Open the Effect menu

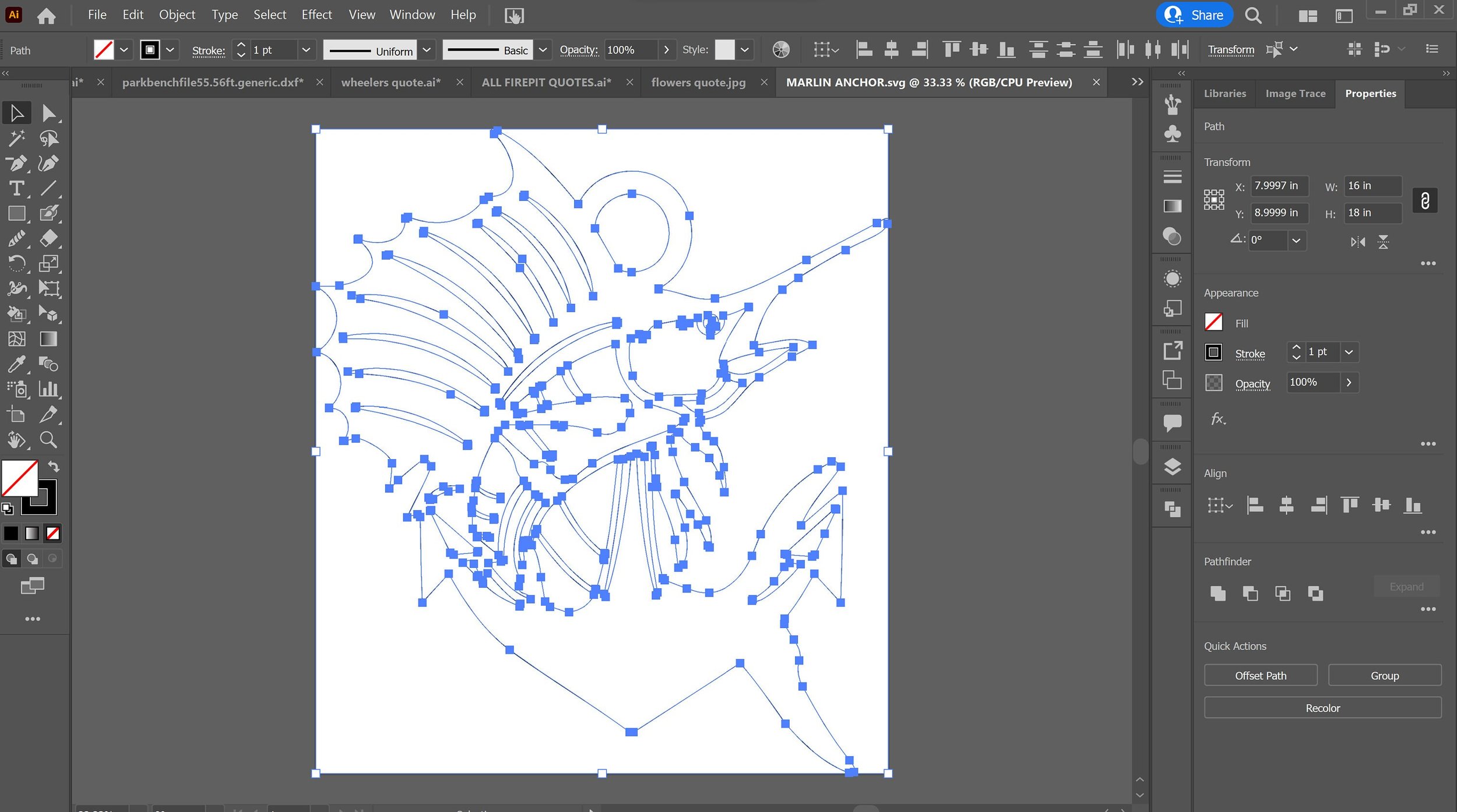[316, 15]
